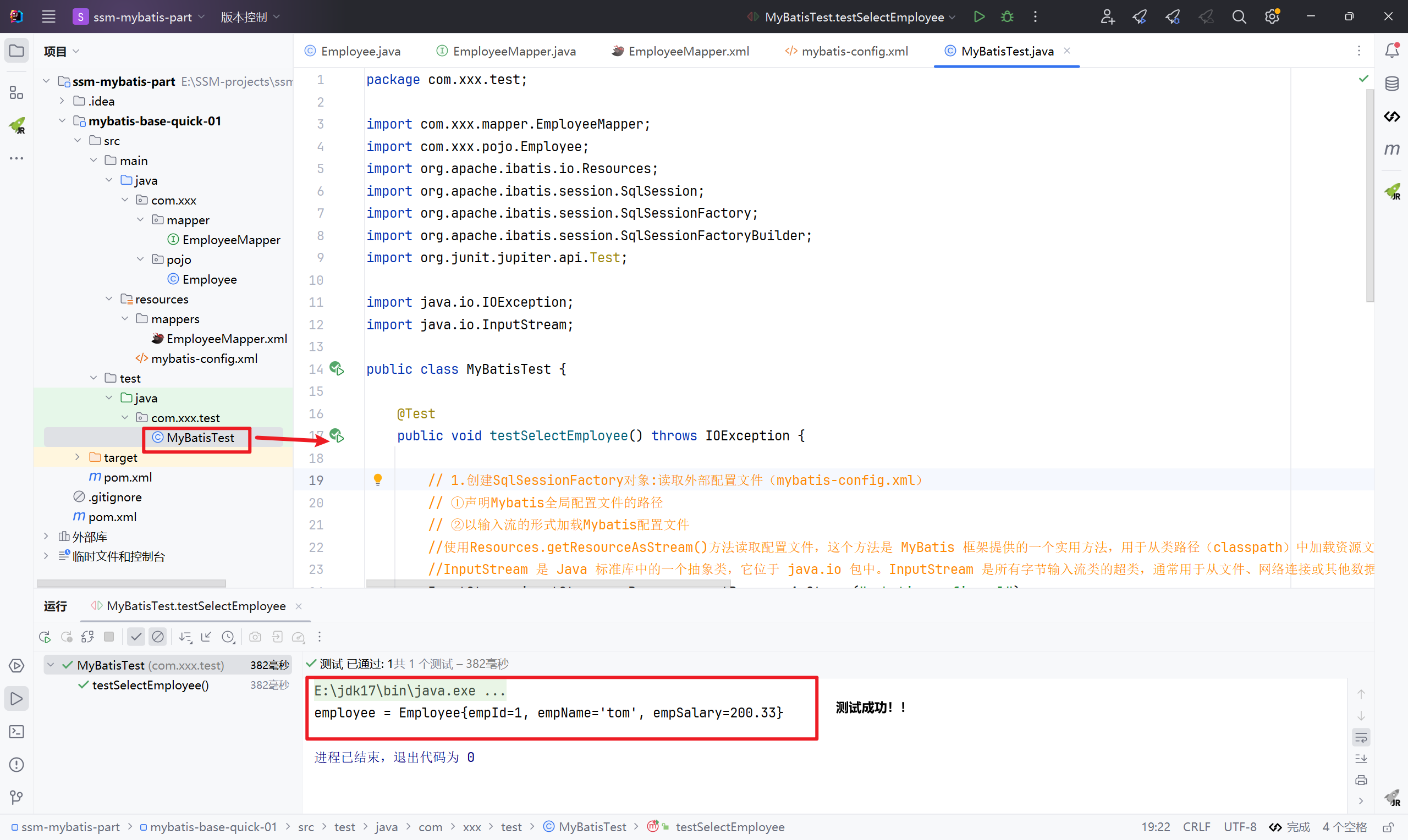Collapse the mybatis-base-quick-01 module folder

[x=62, y=121]
